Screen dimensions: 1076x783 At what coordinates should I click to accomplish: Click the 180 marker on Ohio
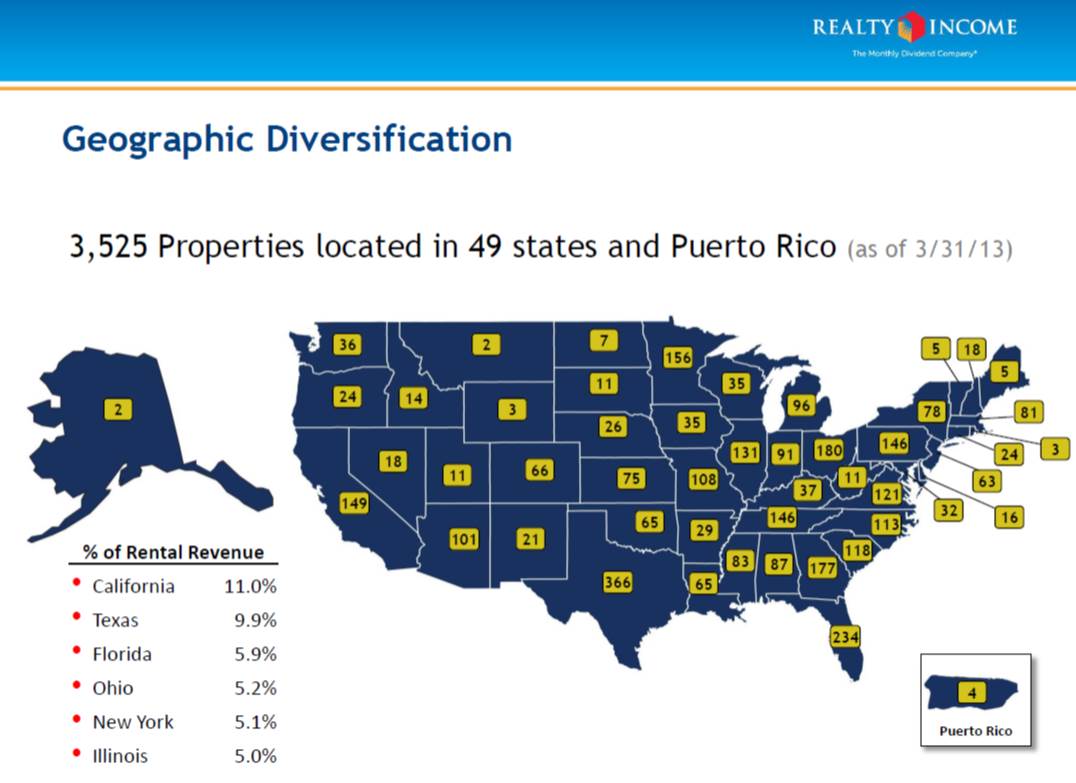[829, 450]
